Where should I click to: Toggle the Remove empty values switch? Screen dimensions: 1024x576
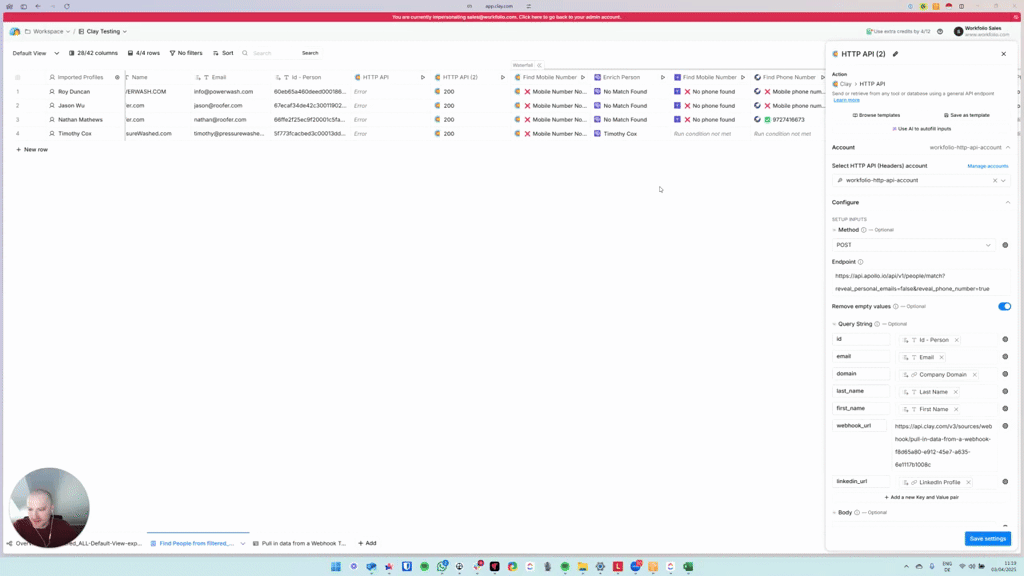point(1004,307)
